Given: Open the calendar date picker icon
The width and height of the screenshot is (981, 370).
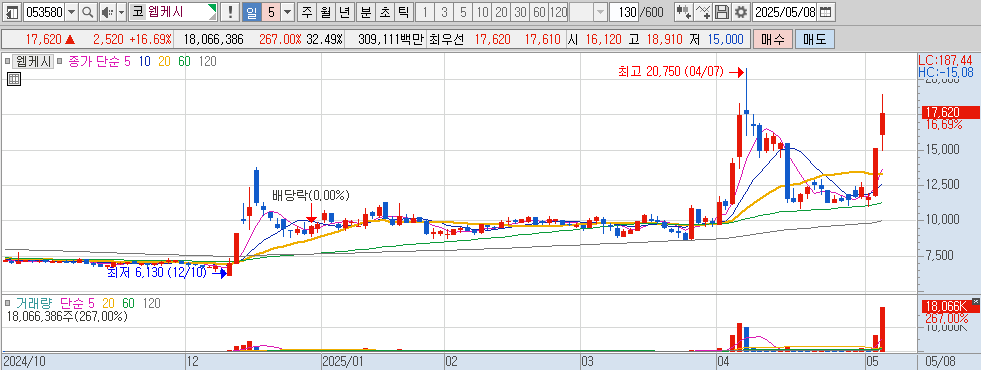Looking at the screenshot, I should 826,12.
